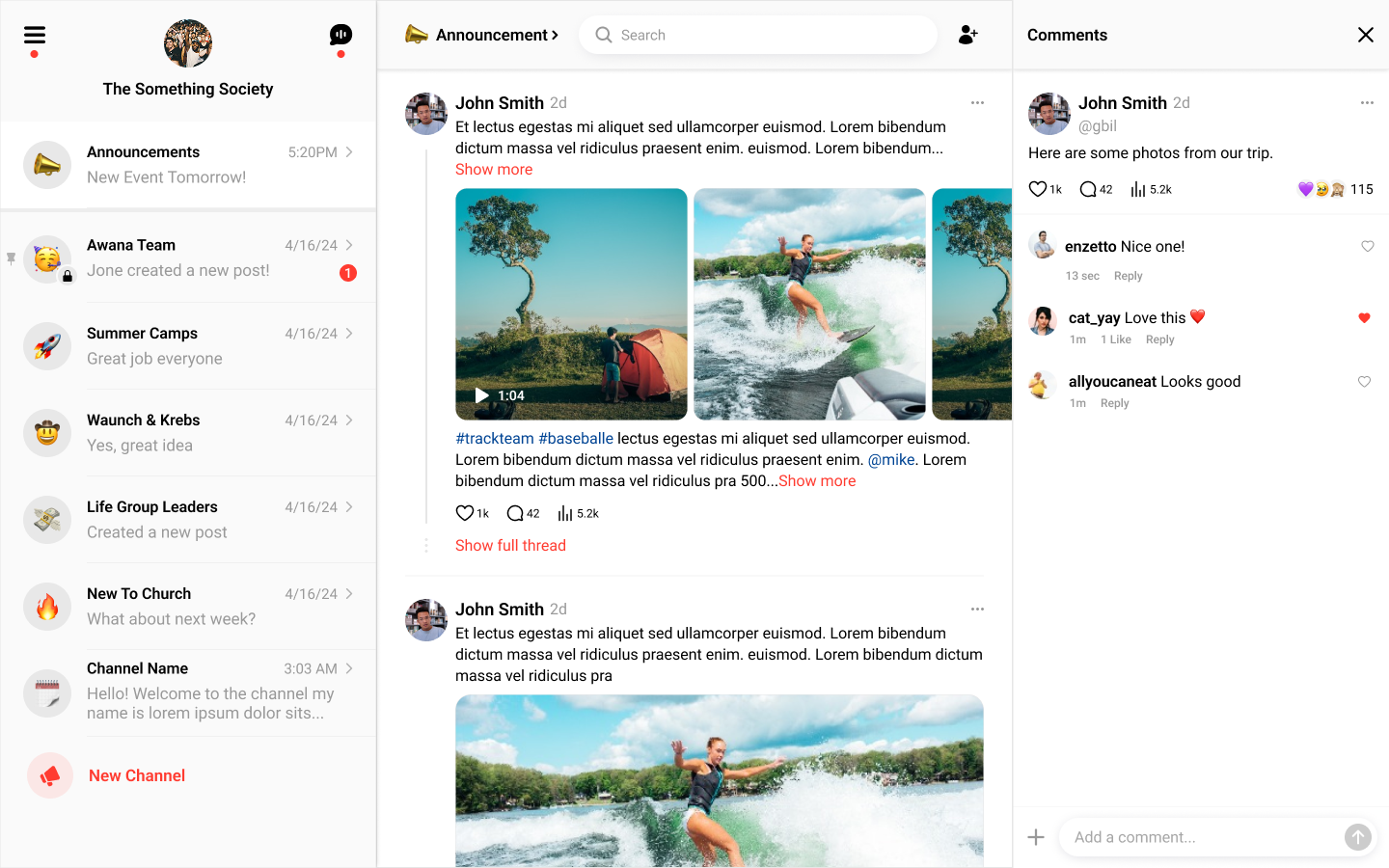1389x868 pixels.
Task: Unlike cat_yay's comment via red heart
Action: point(1364,318)
